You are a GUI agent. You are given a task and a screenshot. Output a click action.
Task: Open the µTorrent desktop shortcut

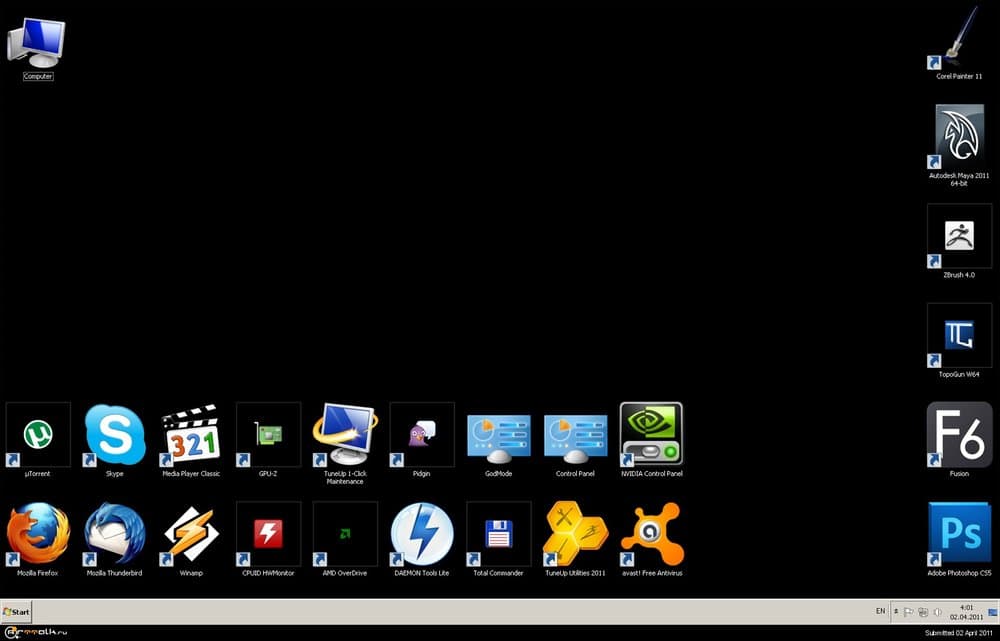click(38, 435)
